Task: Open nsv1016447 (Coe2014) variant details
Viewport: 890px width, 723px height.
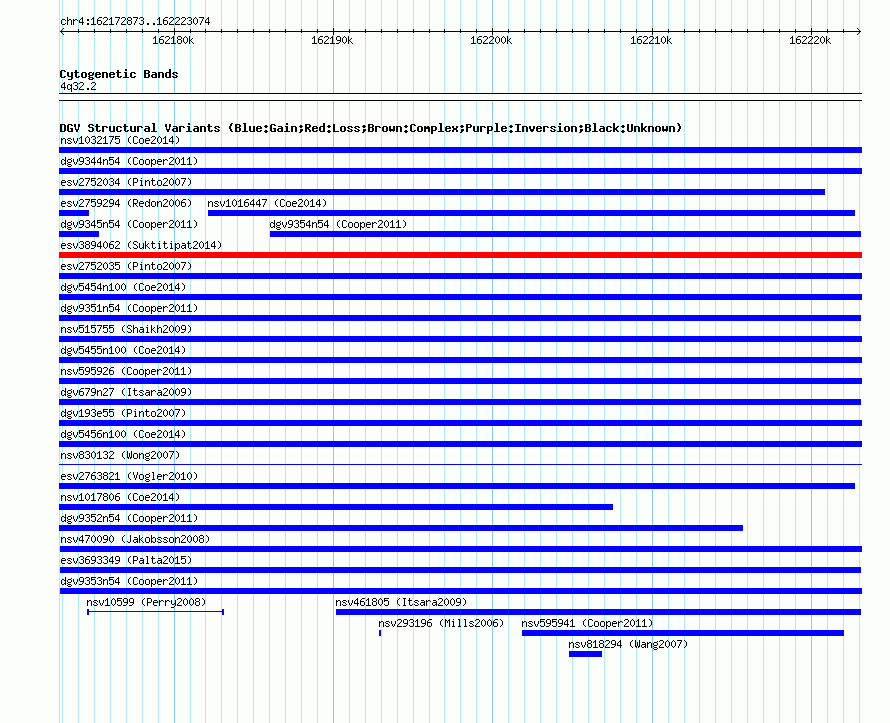Action: pyautogui.click(x=531, y=213)
